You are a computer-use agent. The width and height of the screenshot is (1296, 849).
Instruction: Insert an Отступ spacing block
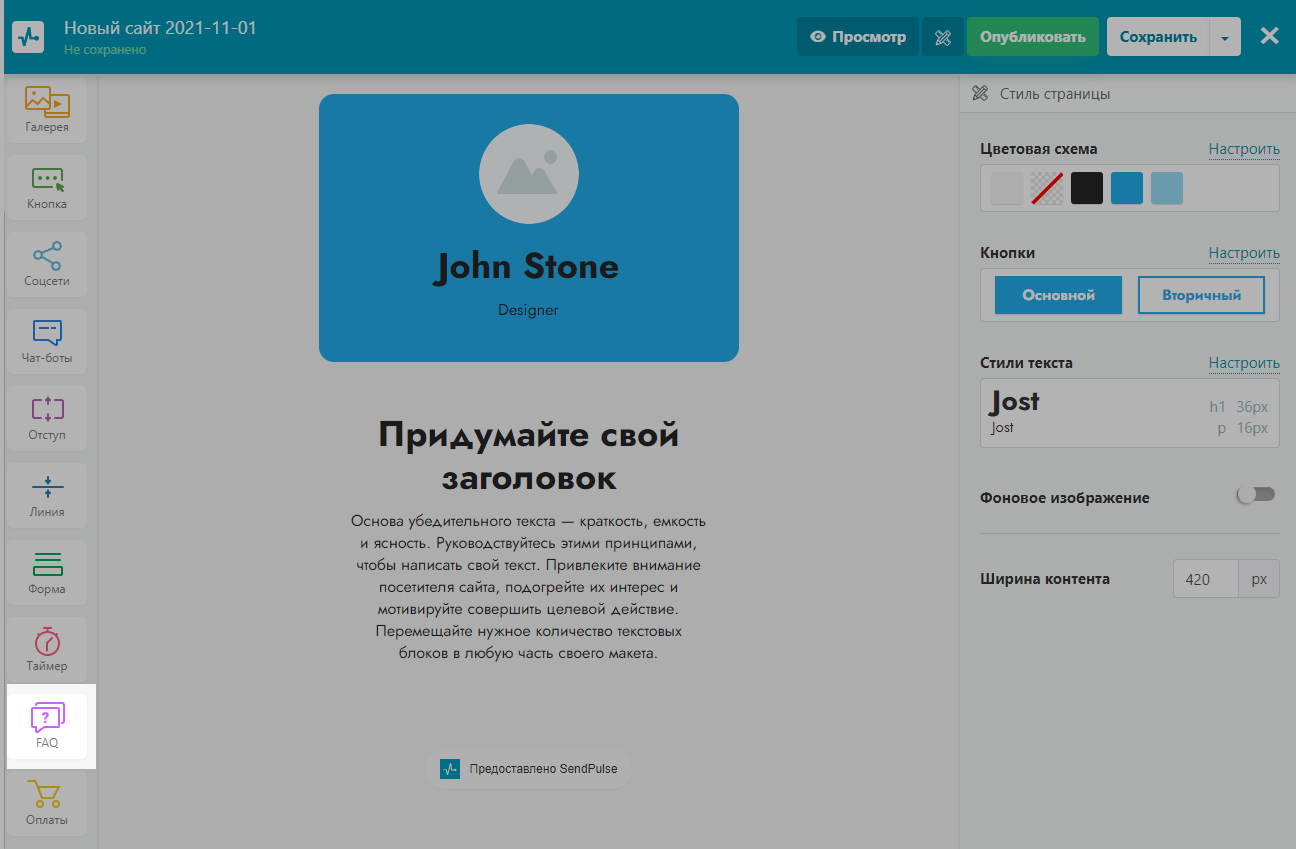pyautogui.click(x=47, y=418)
